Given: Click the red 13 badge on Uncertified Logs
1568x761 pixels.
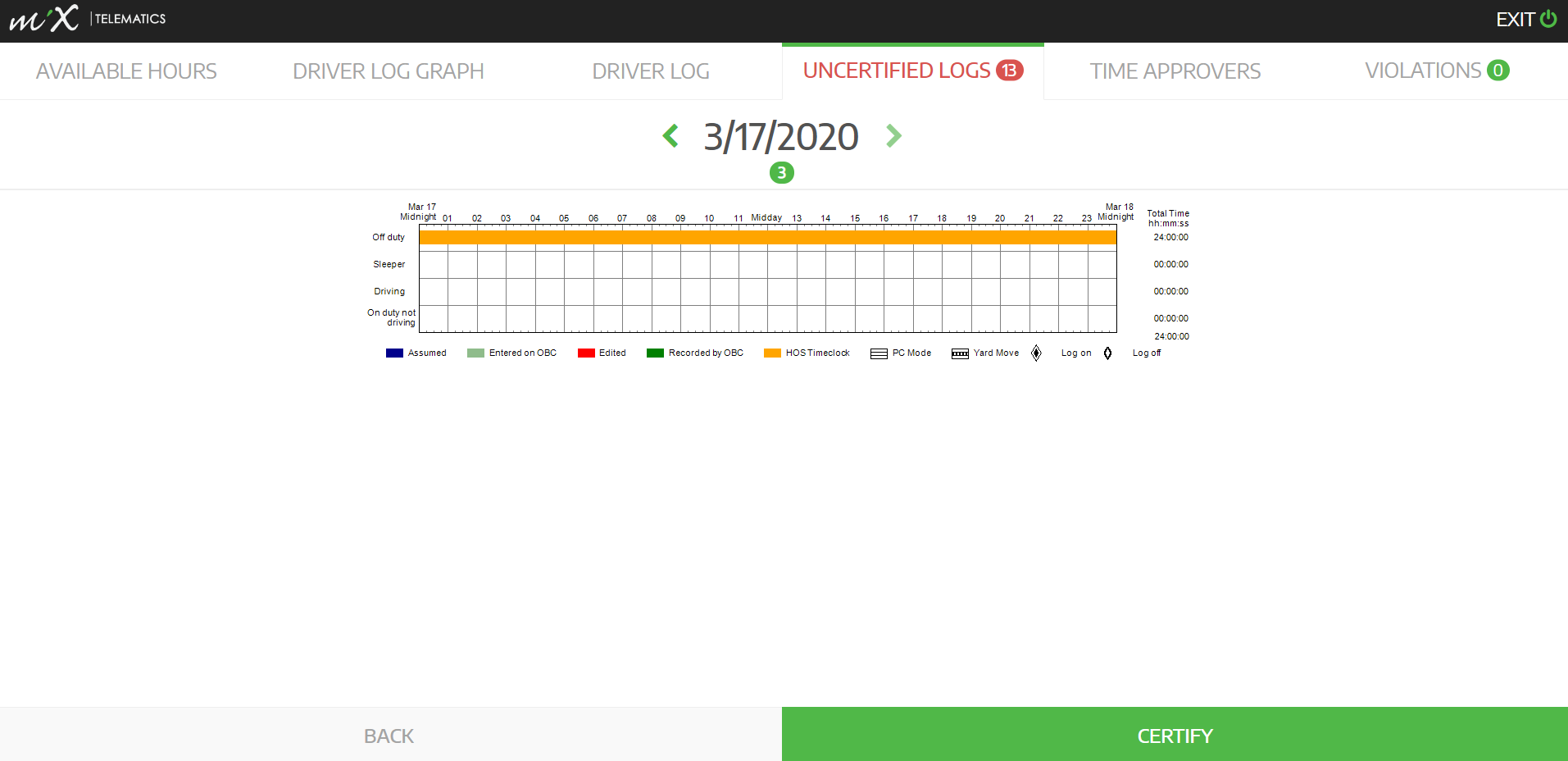Looking at the screenshot, I should tap(1010, 71).
